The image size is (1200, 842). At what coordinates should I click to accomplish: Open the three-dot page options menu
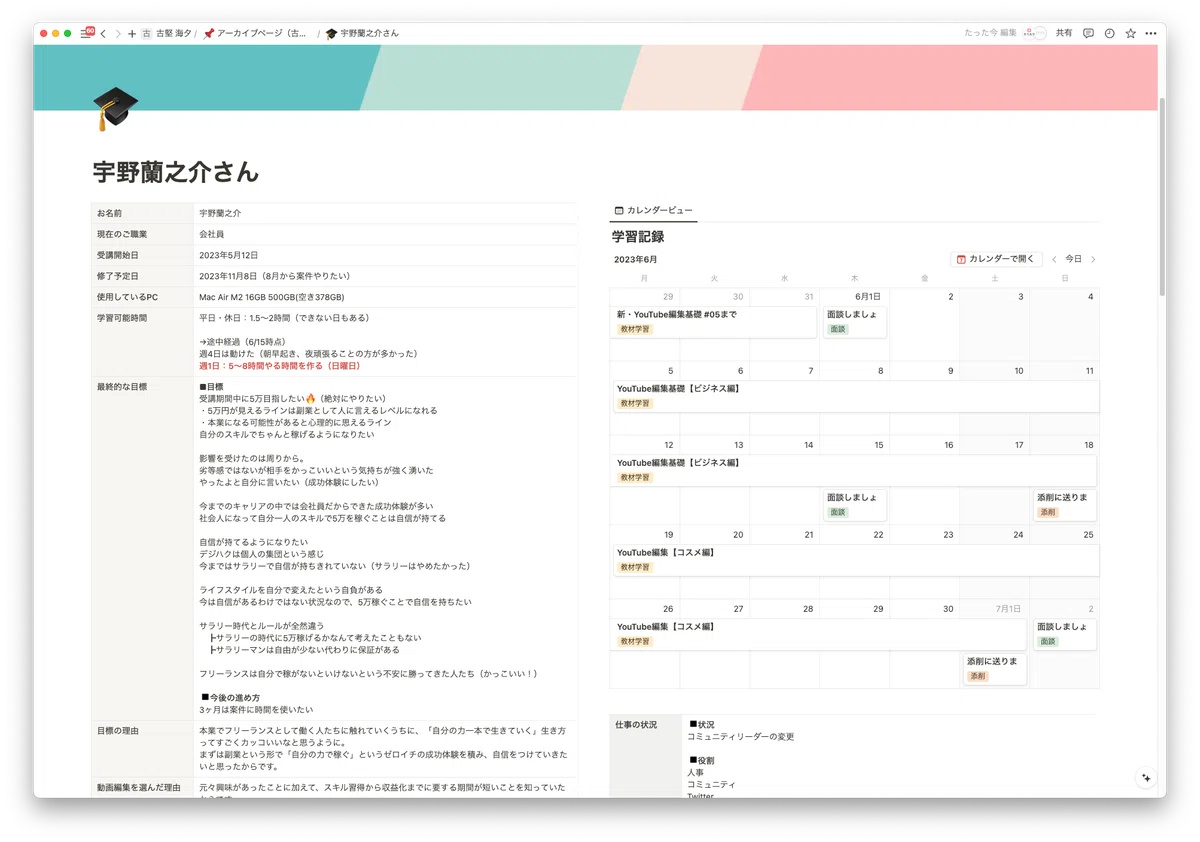(x=1150, y=33)
